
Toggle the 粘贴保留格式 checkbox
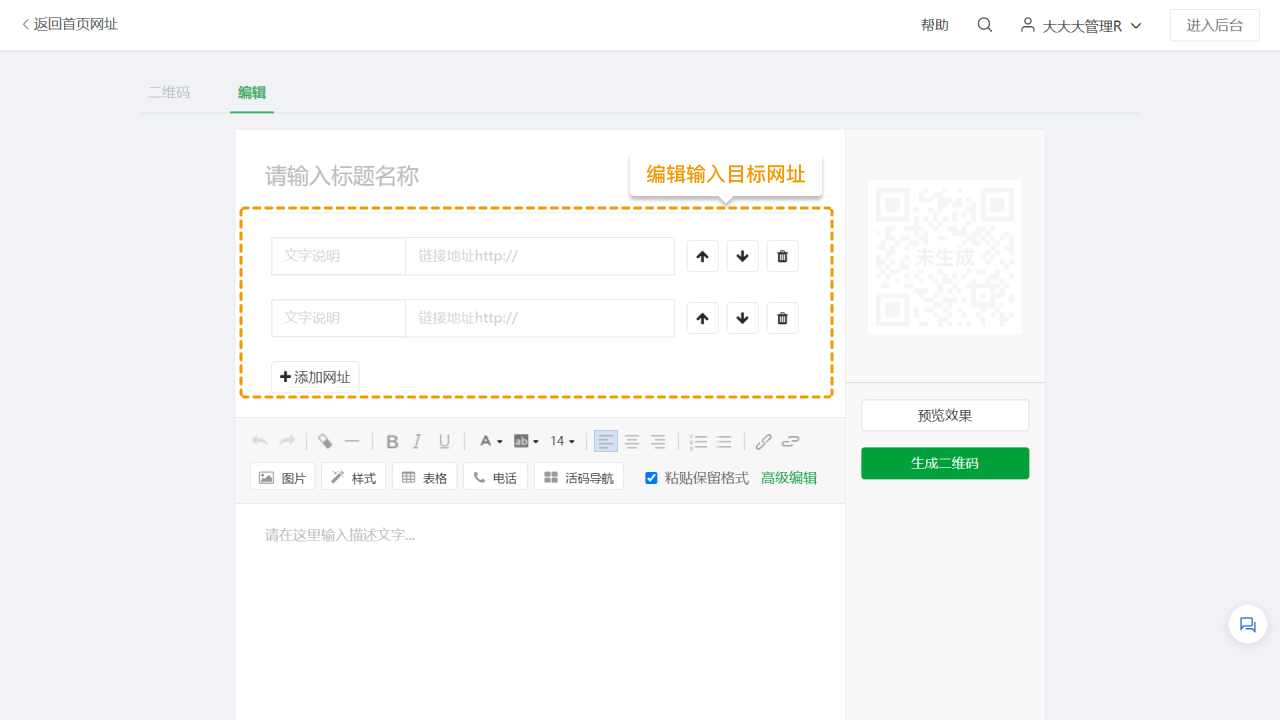(651, 478)
